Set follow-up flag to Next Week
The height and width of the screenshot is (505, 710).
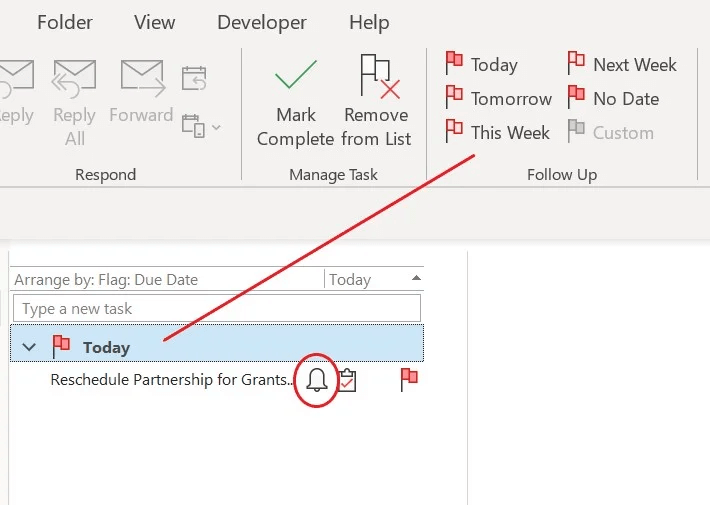tap(622, 65)
